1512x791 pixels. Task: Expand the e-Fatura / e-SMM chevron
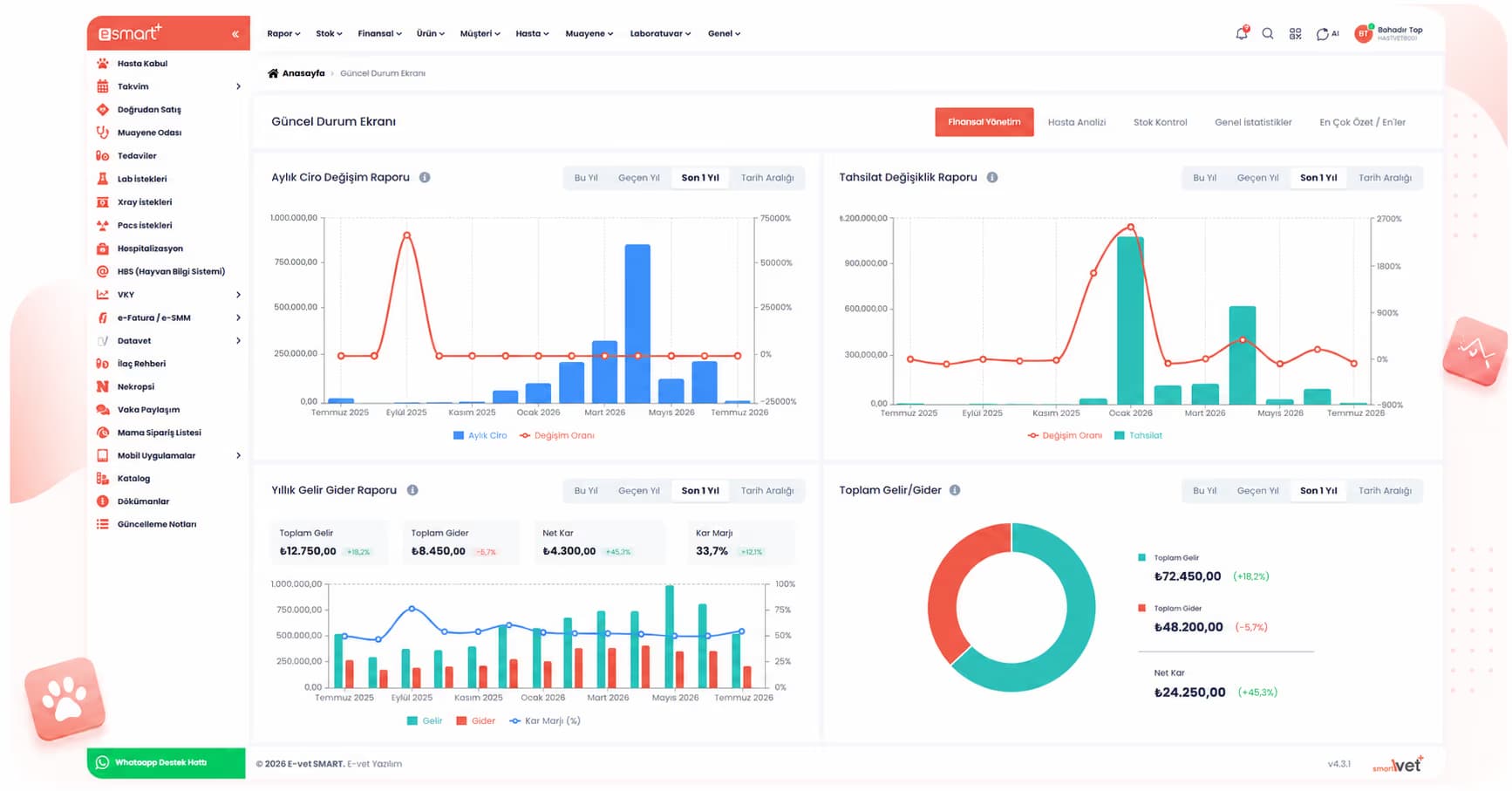pyautogui.click(x=238, y=317)
